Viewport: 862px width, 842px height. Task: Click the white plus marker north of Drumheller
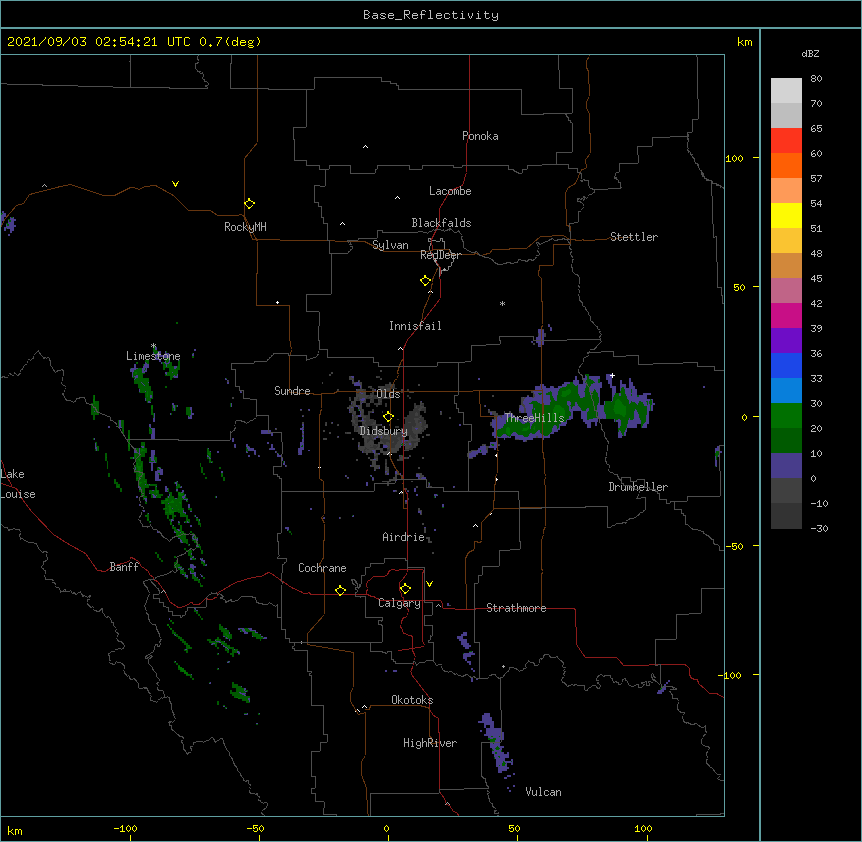pos(612,376)
